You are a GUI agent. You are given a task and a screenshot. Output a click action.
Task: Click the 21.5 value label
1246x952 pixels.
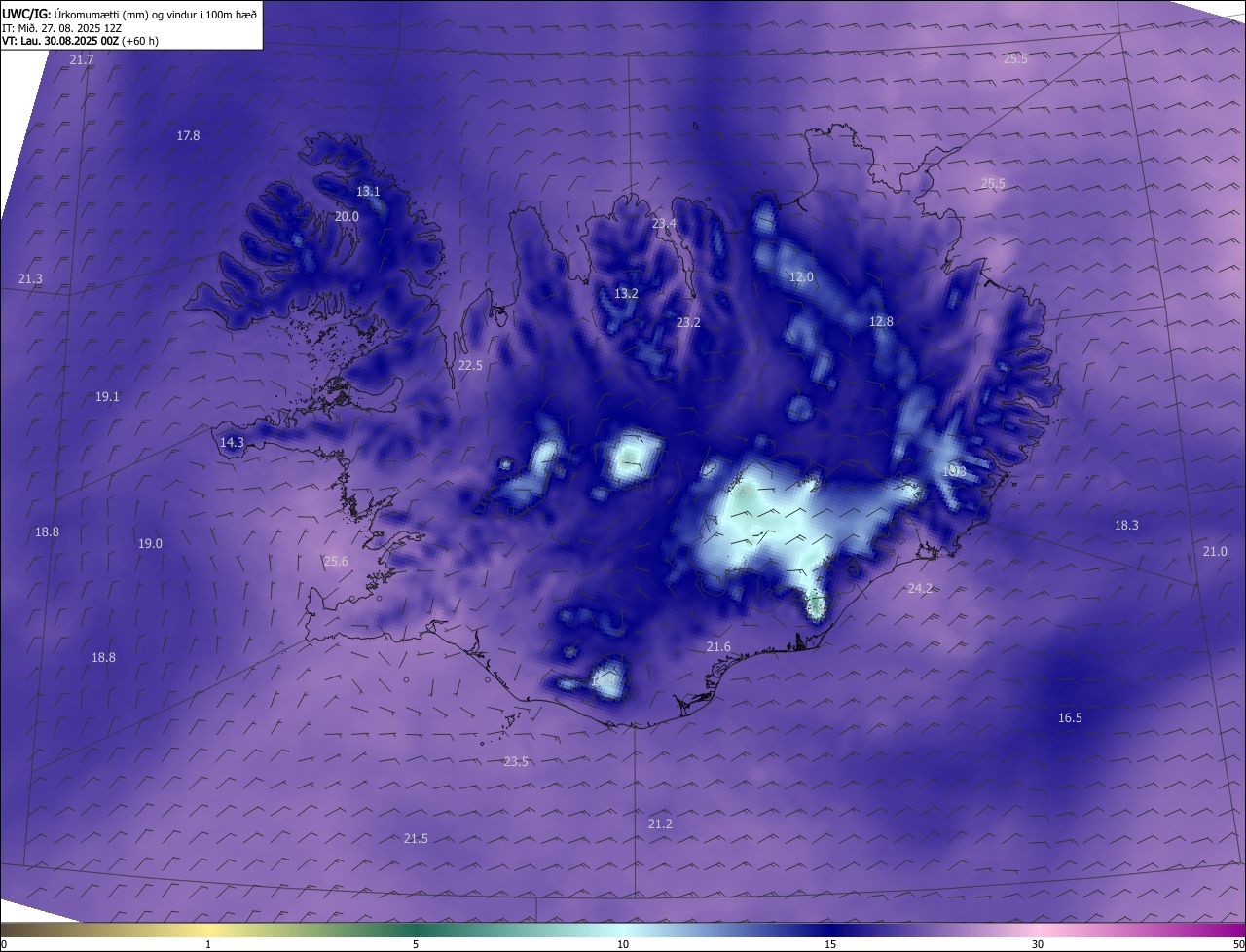(x=416, y=839)
